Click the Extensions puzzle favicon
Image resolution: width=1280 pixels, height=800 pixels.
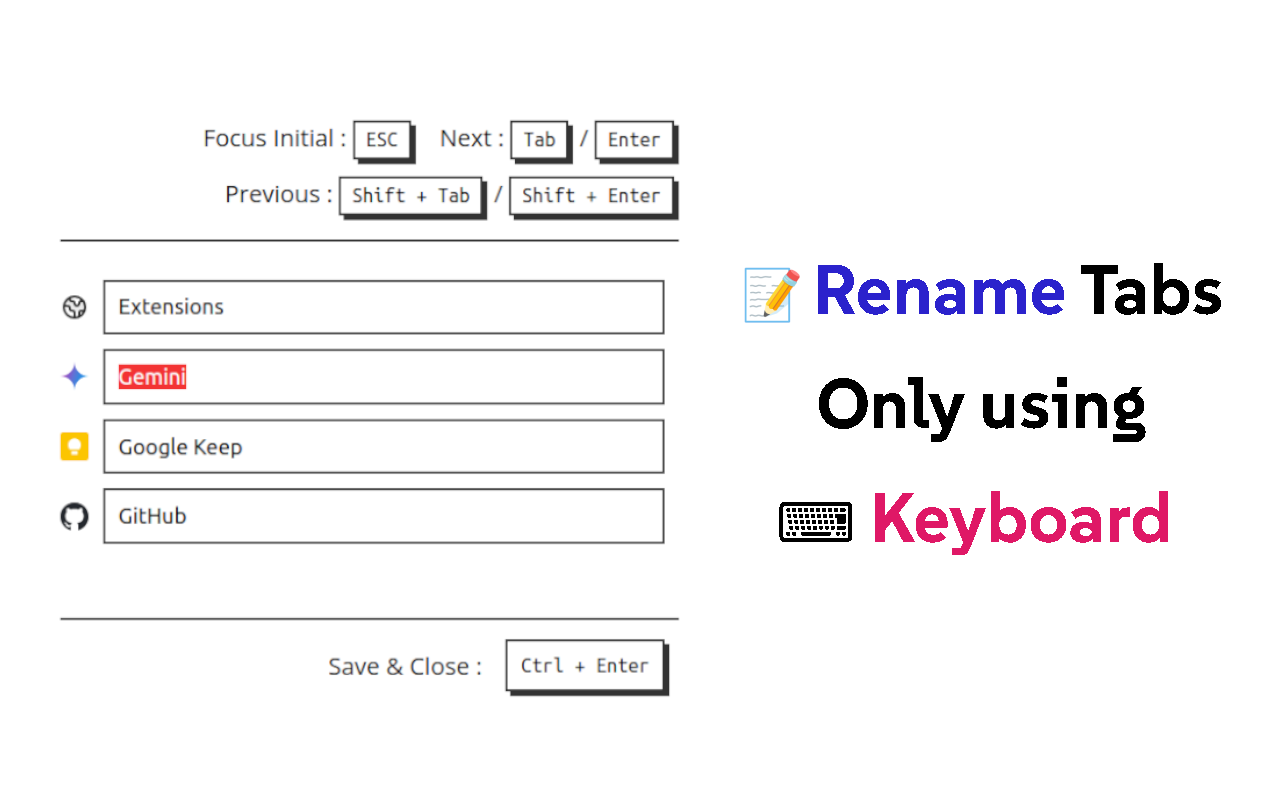pyautogui.click(x=74, y=307)
